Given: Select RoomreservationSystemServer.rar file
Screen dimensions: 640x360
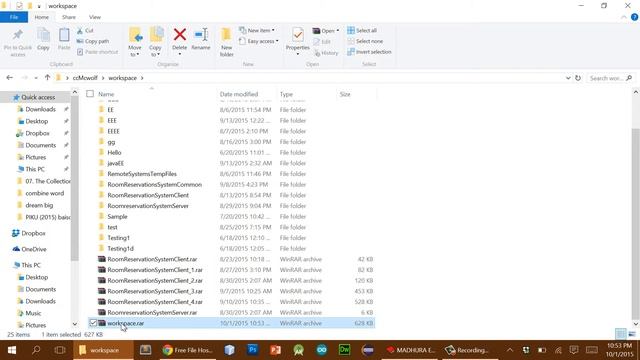Looking at the screenshot, I should pos(152,312).
